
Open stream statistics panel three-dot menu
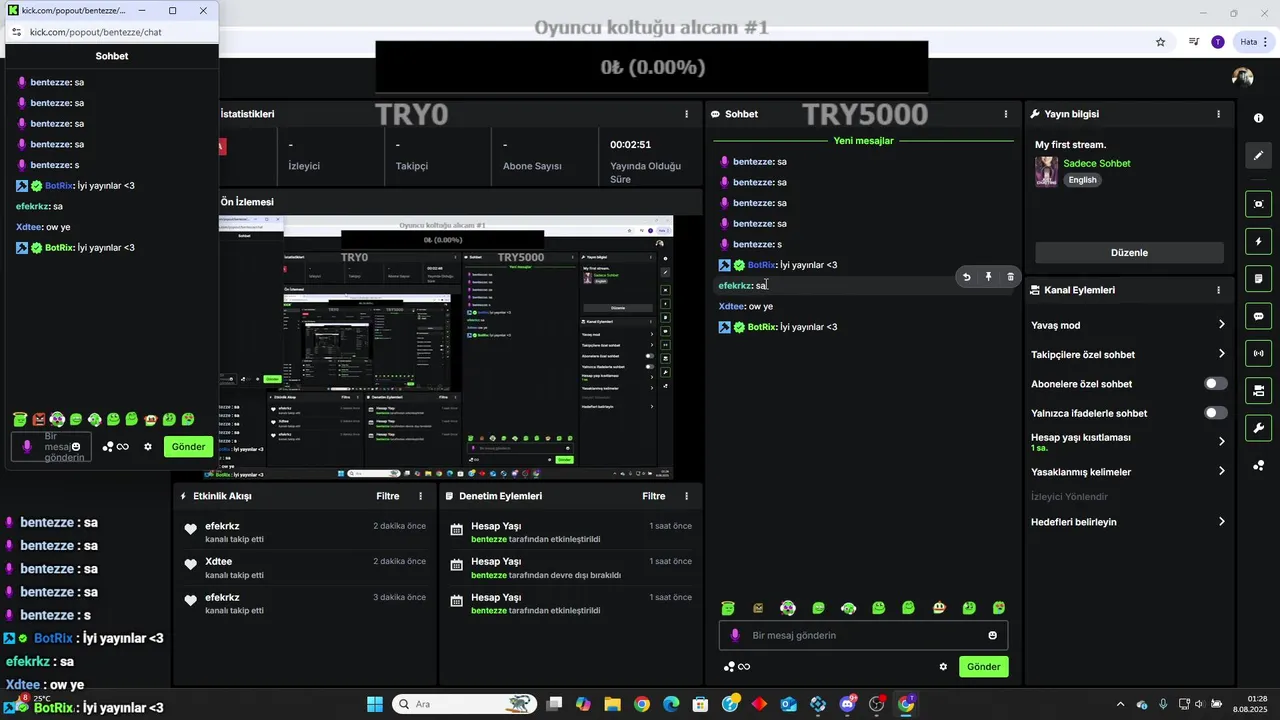tap(686, 114)
